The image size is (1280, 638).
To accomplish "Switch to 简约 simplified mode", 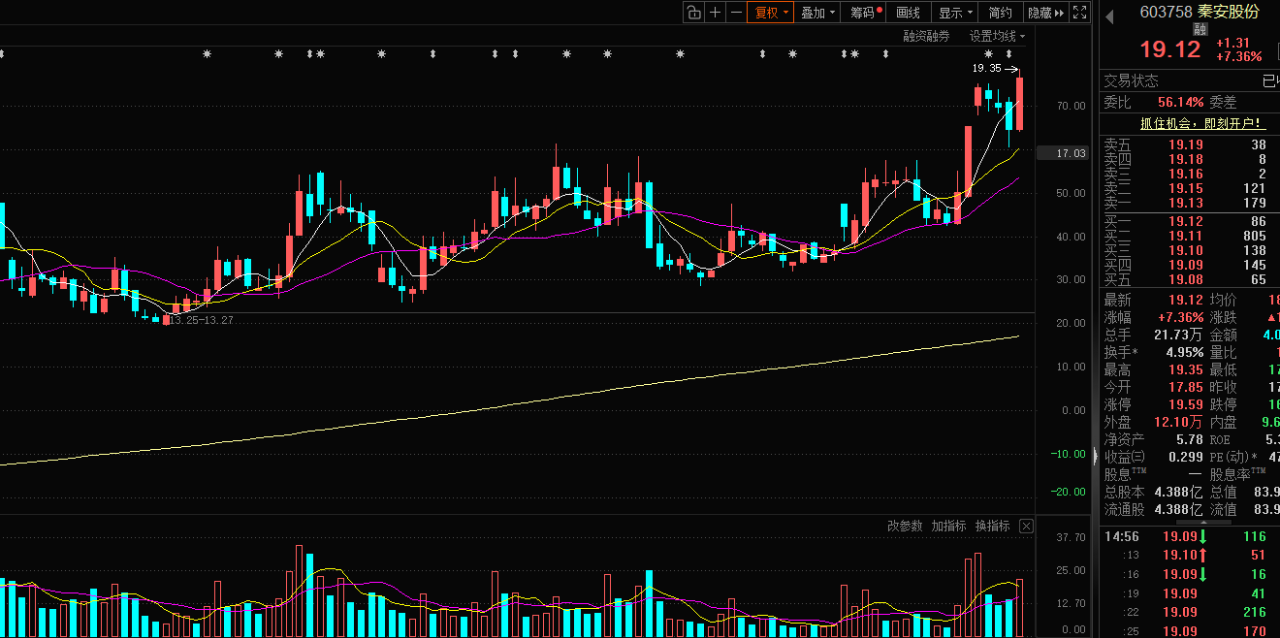I will 1000,12.
